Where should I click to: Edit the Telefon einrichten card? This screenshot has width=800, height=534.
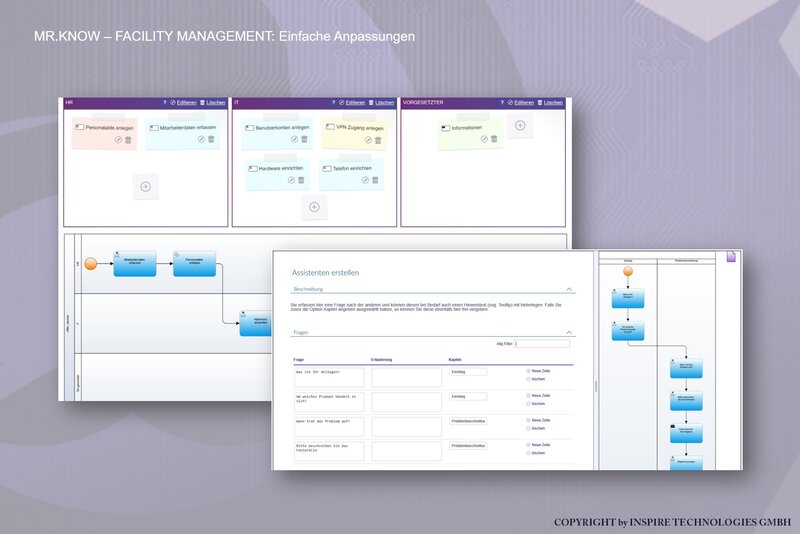(365, 180)
